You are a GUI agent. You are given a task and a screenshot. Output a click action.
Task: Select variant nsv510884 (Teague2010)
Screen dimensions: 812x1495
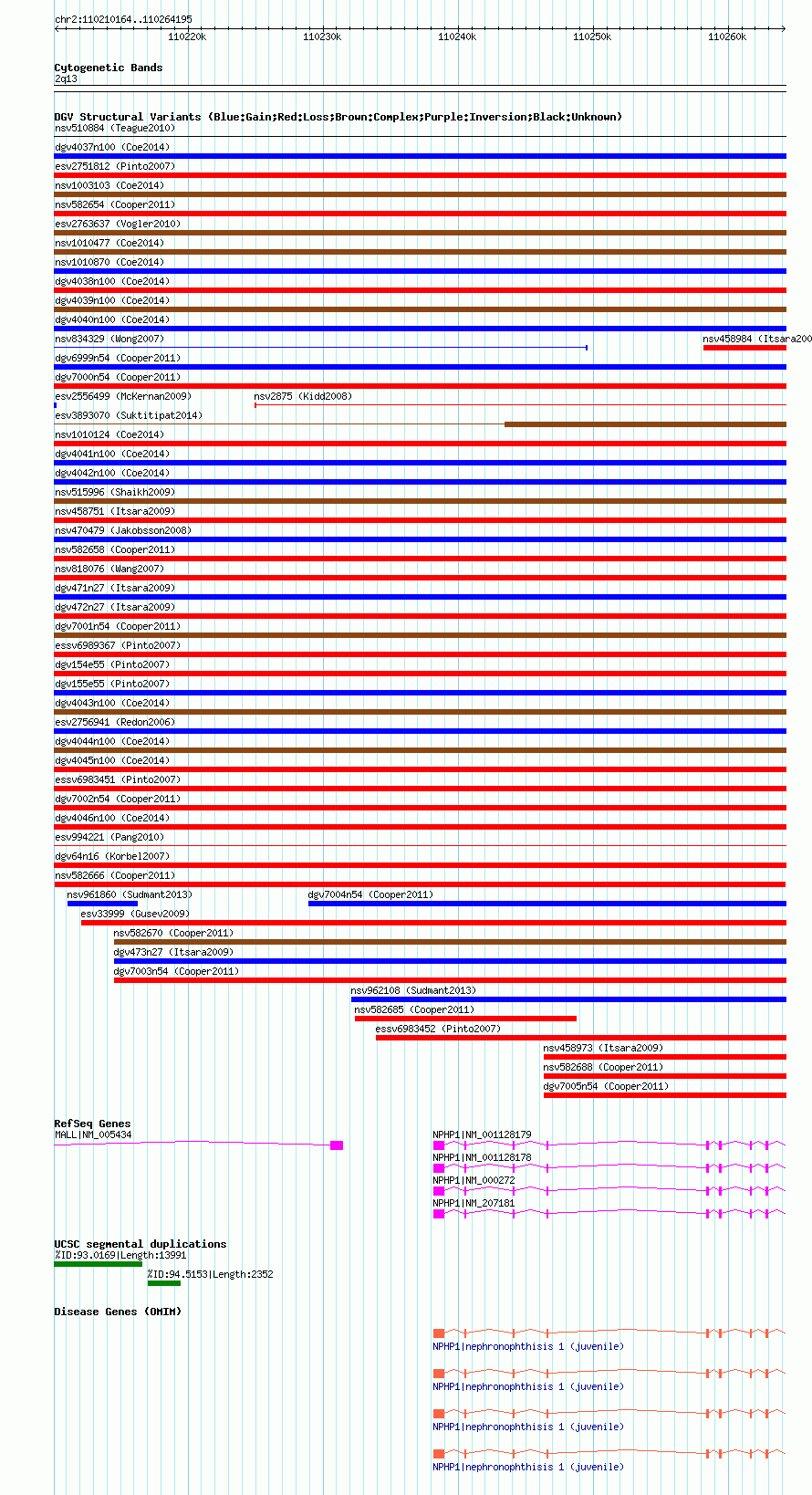tap(115, 128)
